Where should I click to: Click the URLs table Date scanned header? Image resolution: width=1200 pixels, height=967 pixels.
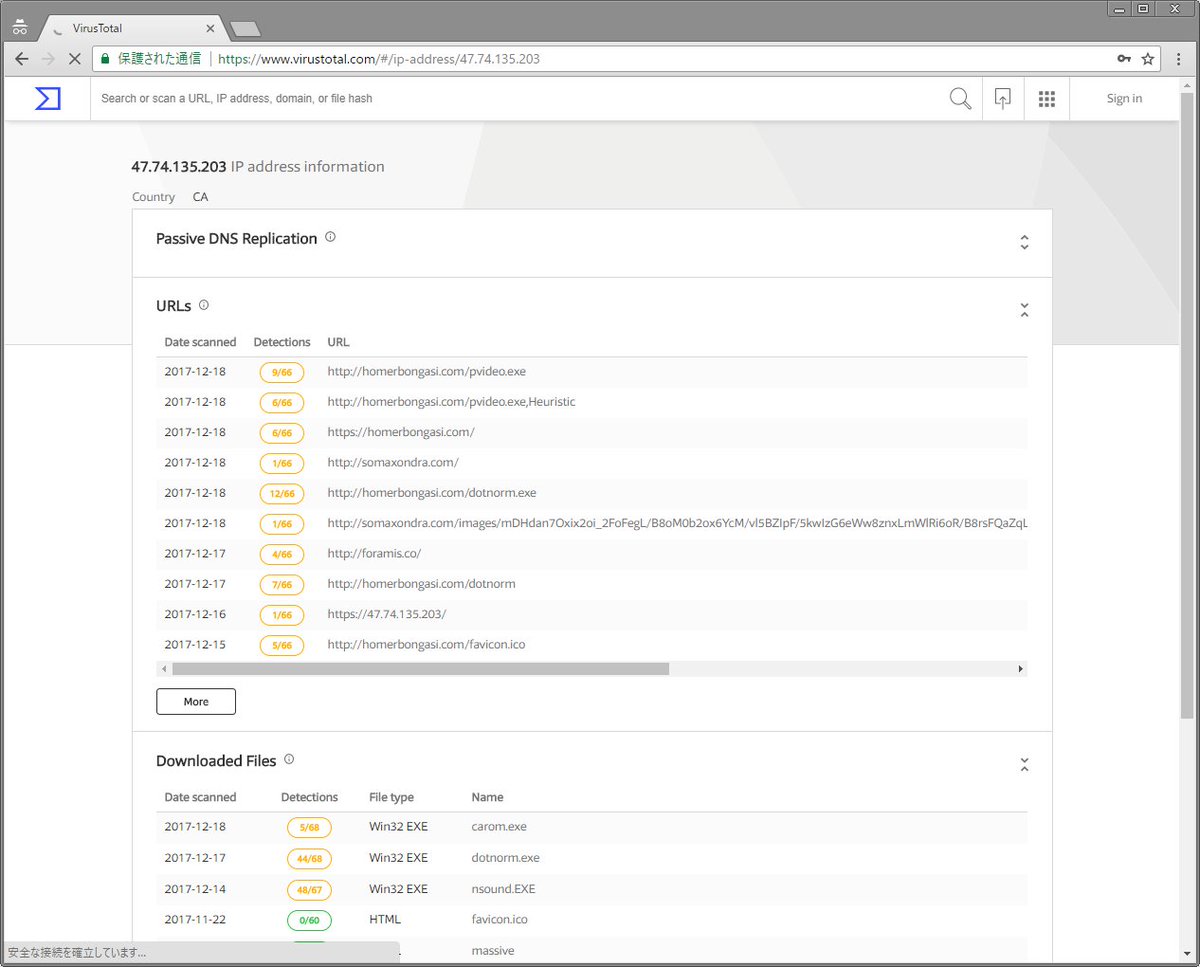tap(200, 342)
